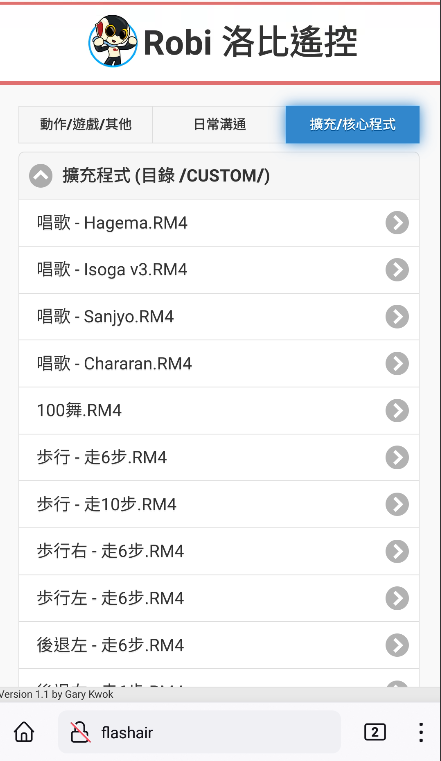Run 步行左 - 走6步.RM4 program
The height and width of the screenshot is (761, 441).
point(219,598)
